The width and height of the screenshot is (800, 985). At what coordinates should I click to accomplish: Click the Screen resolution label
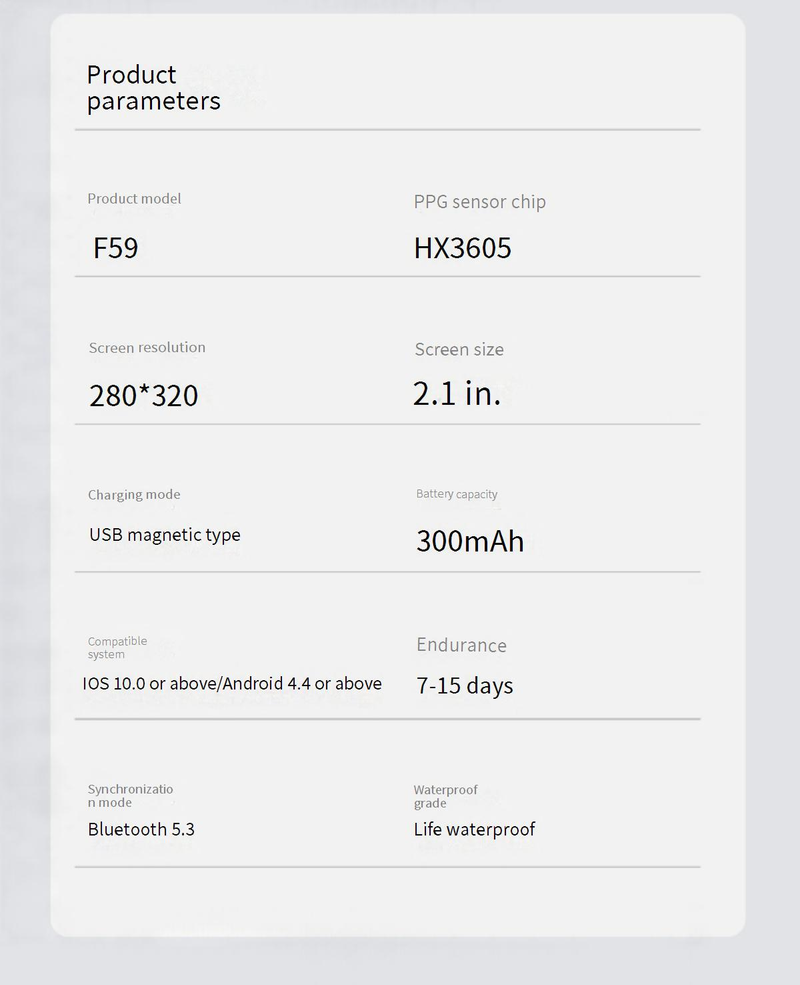tap(147, 348)
